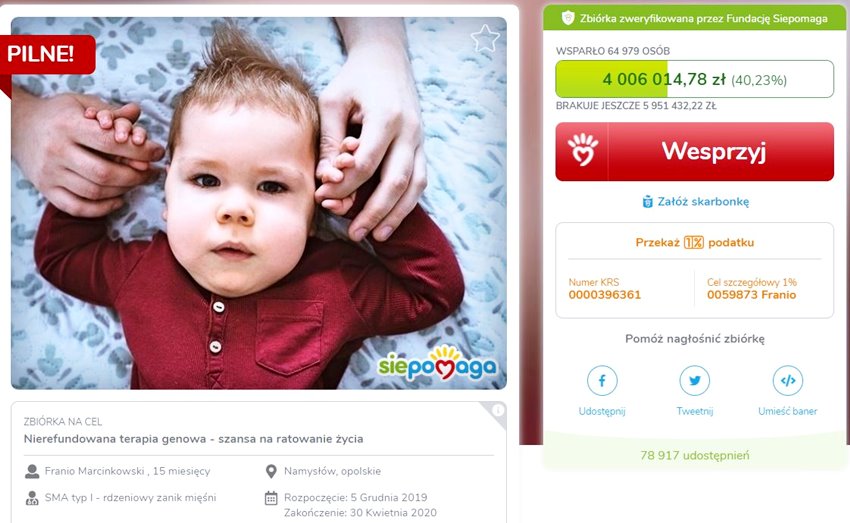Click the piggy bank icon beside Załóż skarbonkę
The image size is (850, 523).
coord(647,202)
